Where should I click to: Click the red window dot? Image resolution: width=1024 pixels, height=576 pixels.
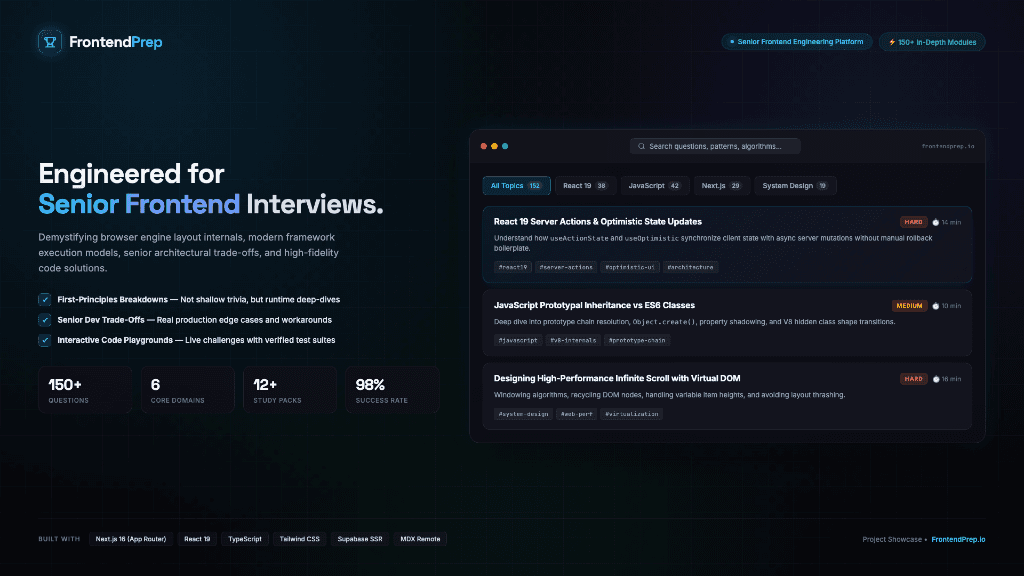[484, 146]
